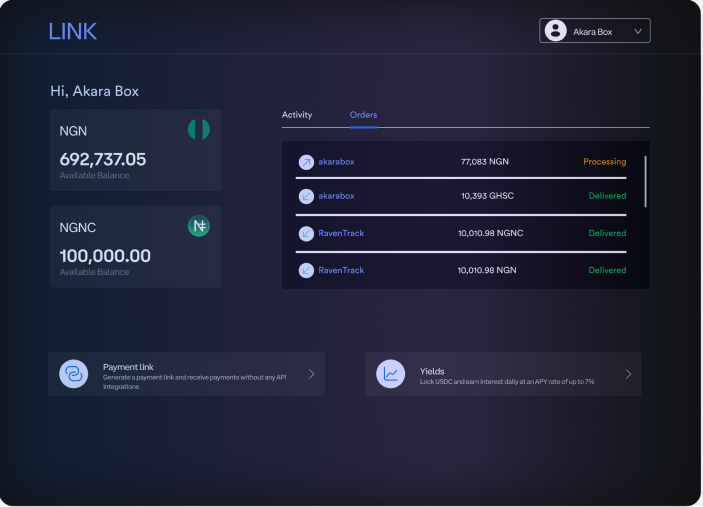The image size is (703, 507).
Task: Click the Yields chart icon
Action: (390, 374)
